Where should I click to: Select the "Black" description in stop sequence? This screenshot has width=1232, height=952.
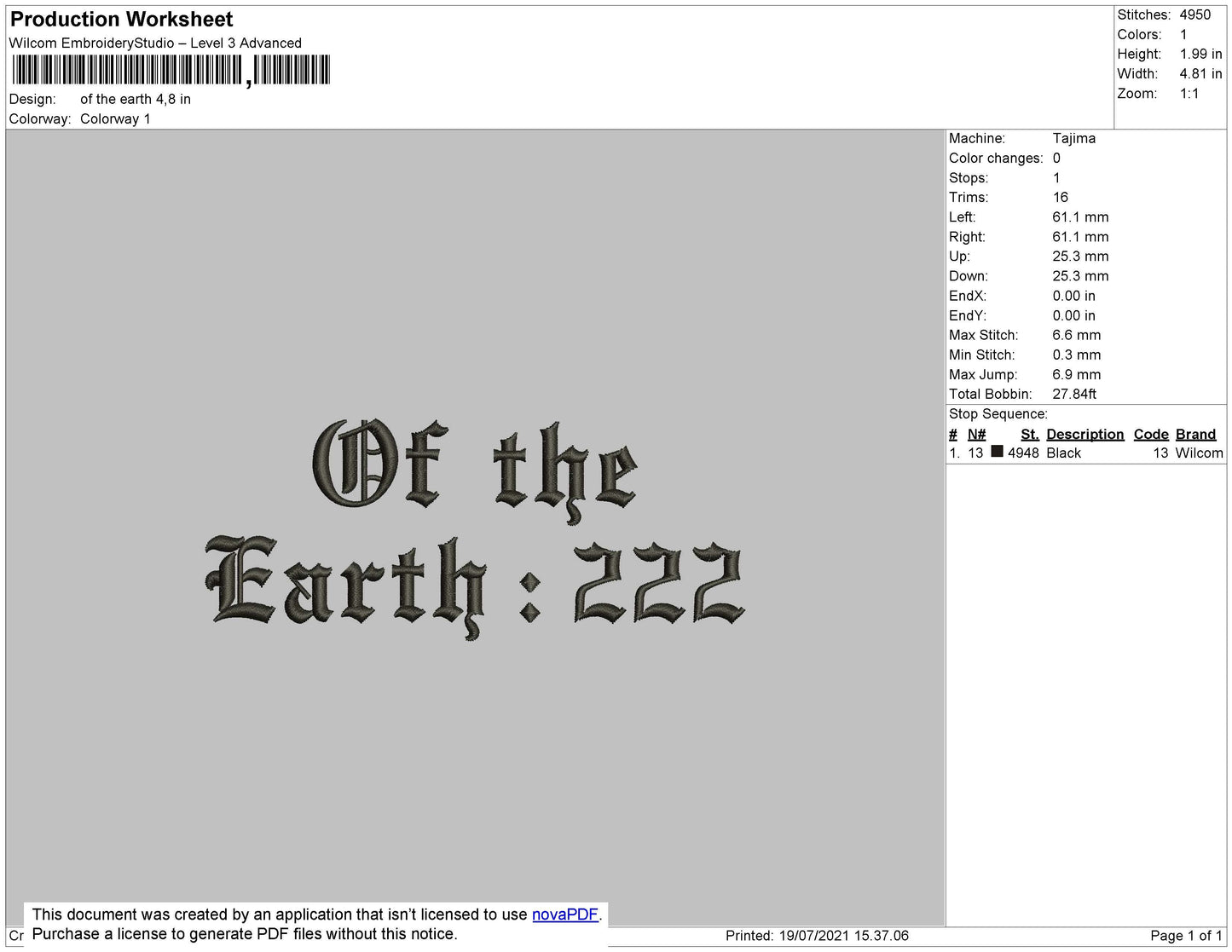point(1063,453)
